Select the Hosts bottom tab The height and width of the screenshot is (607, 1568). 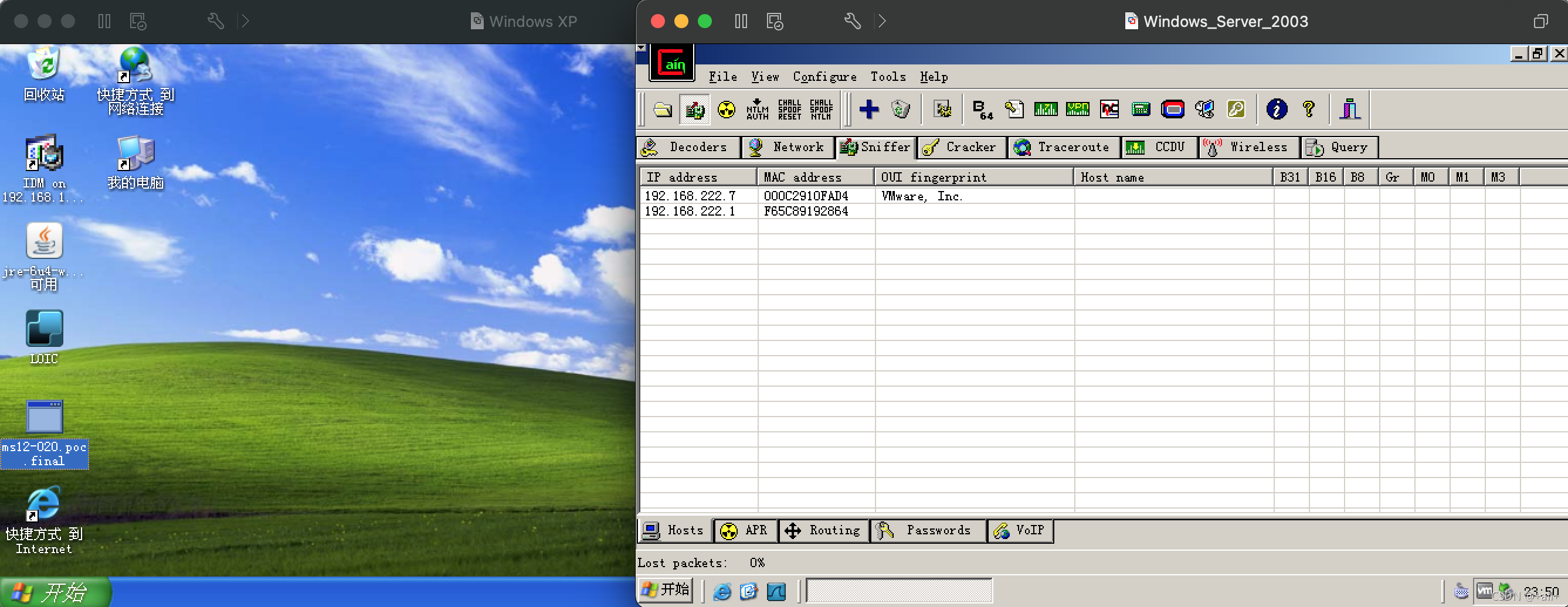[674, 530]
